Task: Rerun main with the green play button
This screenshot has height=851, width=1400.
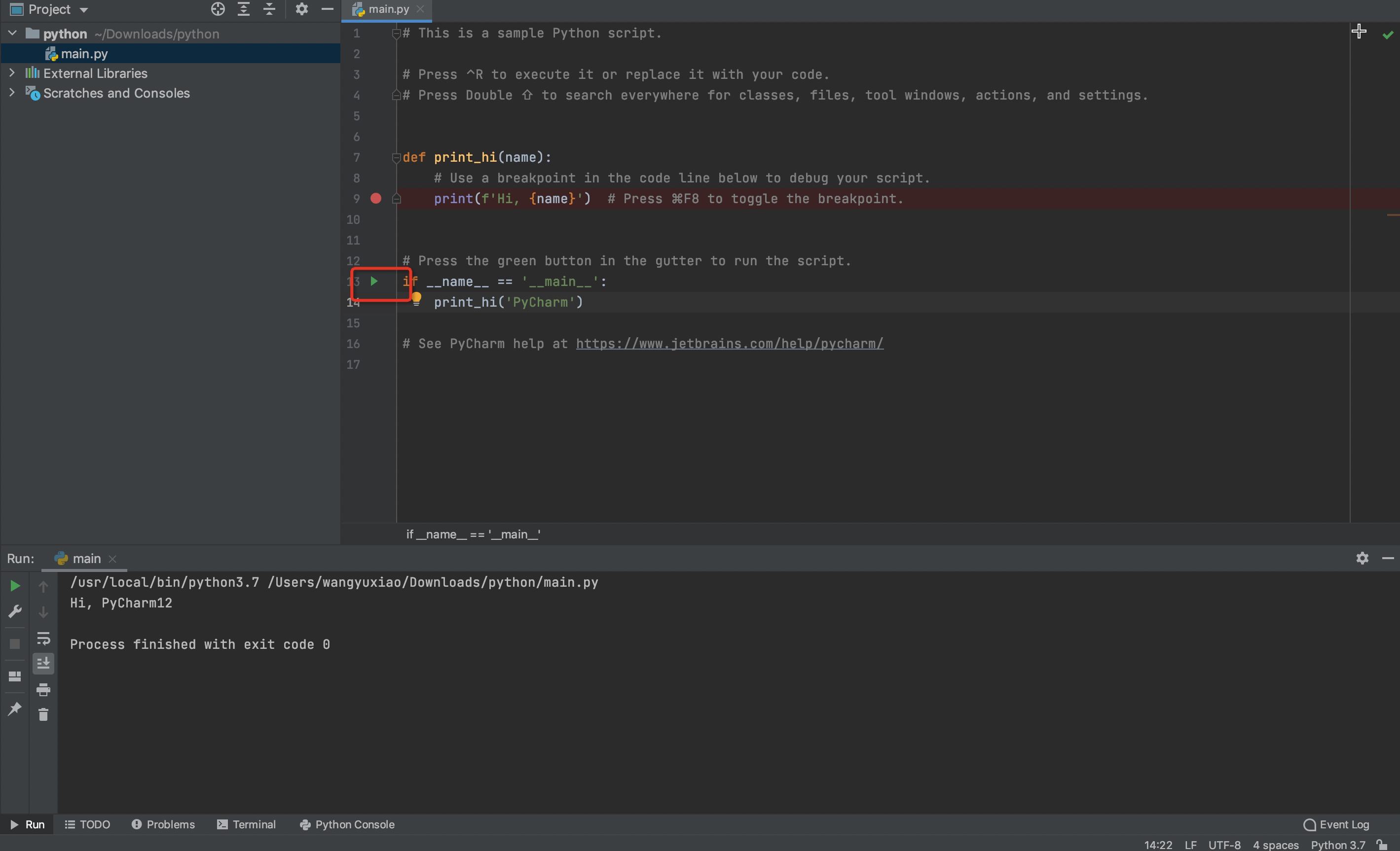Action: (x=15, y=585)
